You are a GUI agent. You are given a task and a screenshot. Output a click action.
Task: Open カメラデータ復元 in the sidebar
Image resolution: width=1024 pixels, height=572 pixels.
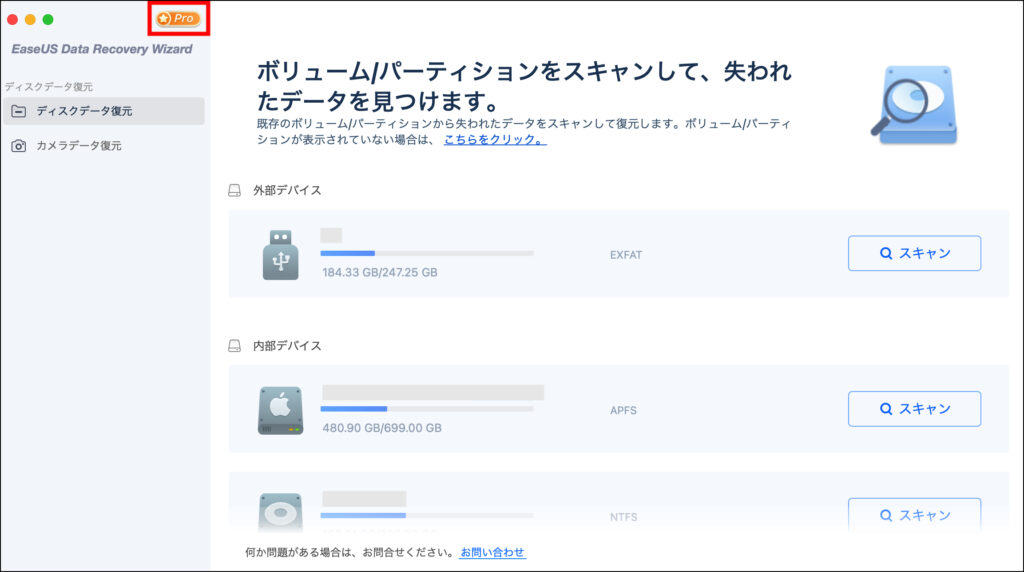click(x=104, y=146)
